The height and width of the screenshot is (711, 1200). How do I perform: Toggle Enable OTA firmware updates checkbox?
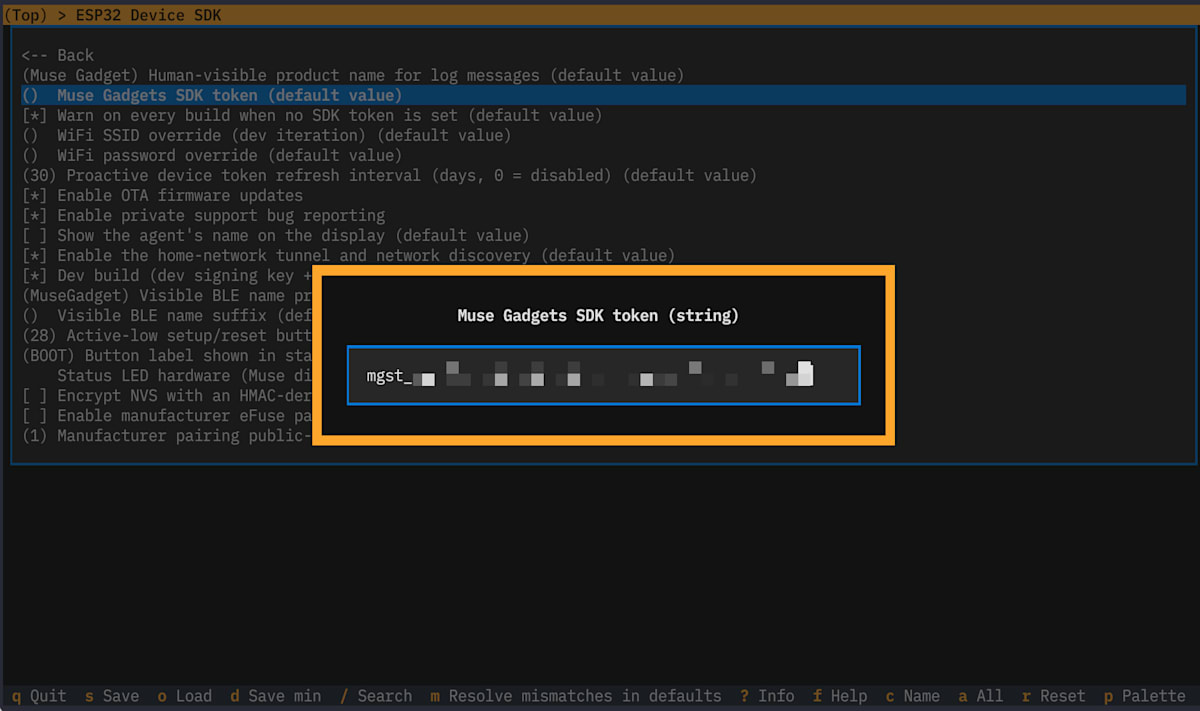coord(162,195)
